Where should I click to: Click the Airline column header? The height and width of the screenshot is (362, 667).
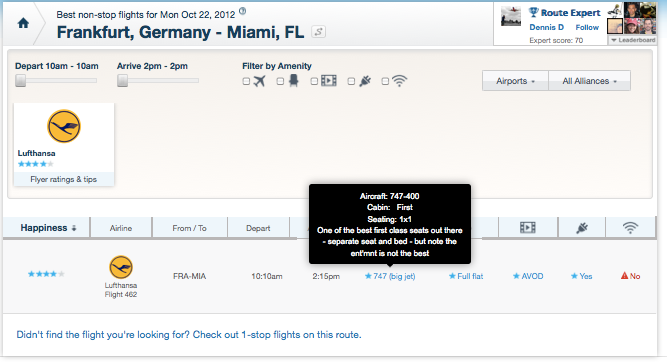(121, 228)
